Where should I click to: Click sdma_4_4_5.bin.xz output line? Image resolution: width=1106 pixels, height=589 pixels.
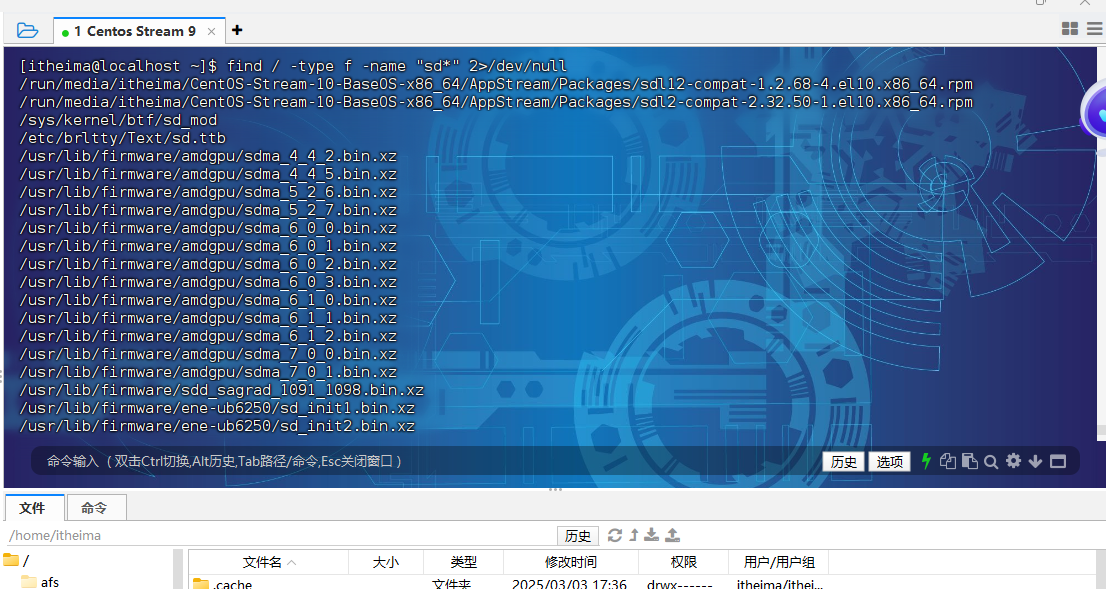(x=208, y=174)
